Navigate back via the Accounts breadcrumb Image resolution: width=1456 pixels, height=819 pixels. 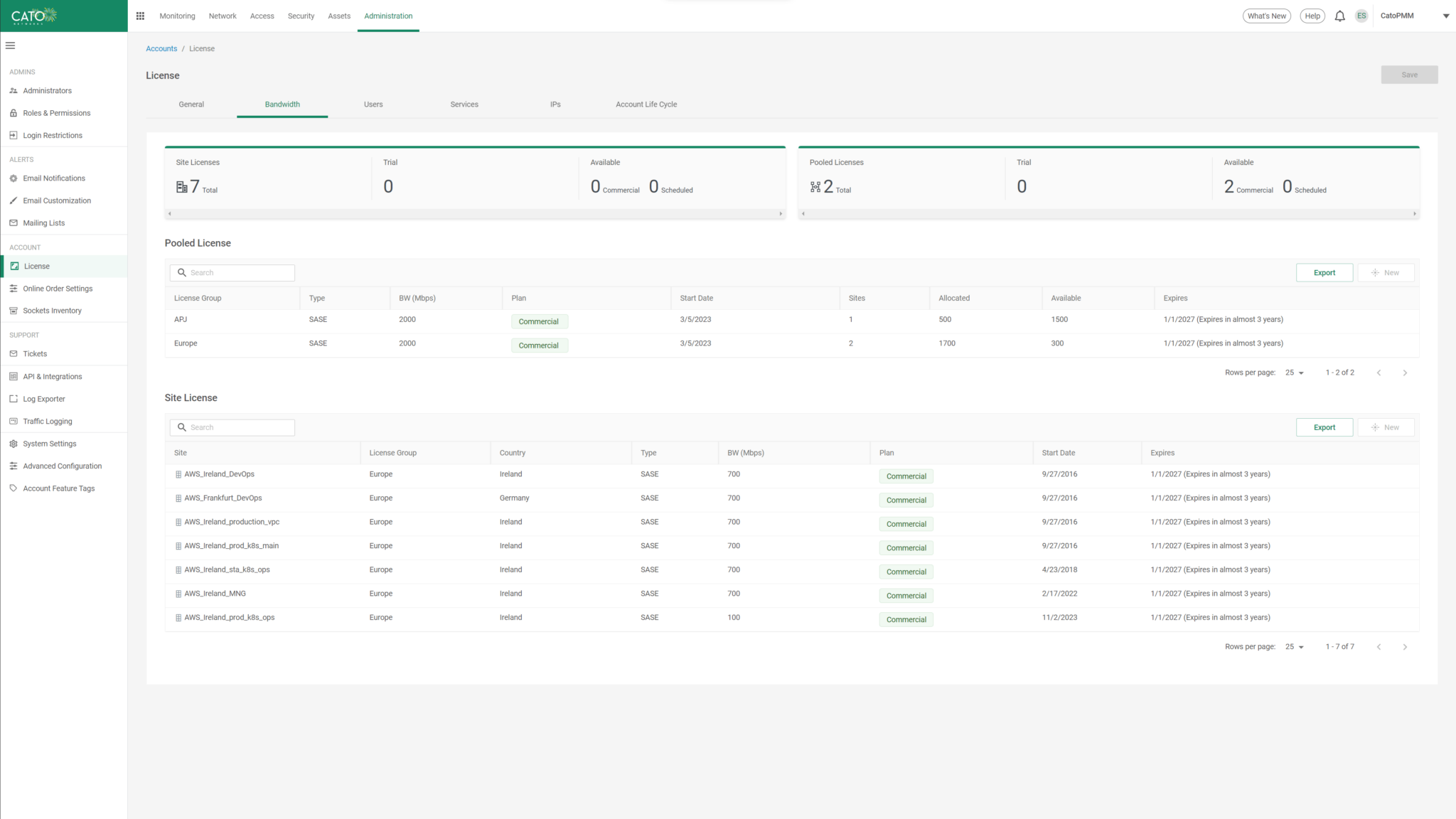[x=161, y=48]
